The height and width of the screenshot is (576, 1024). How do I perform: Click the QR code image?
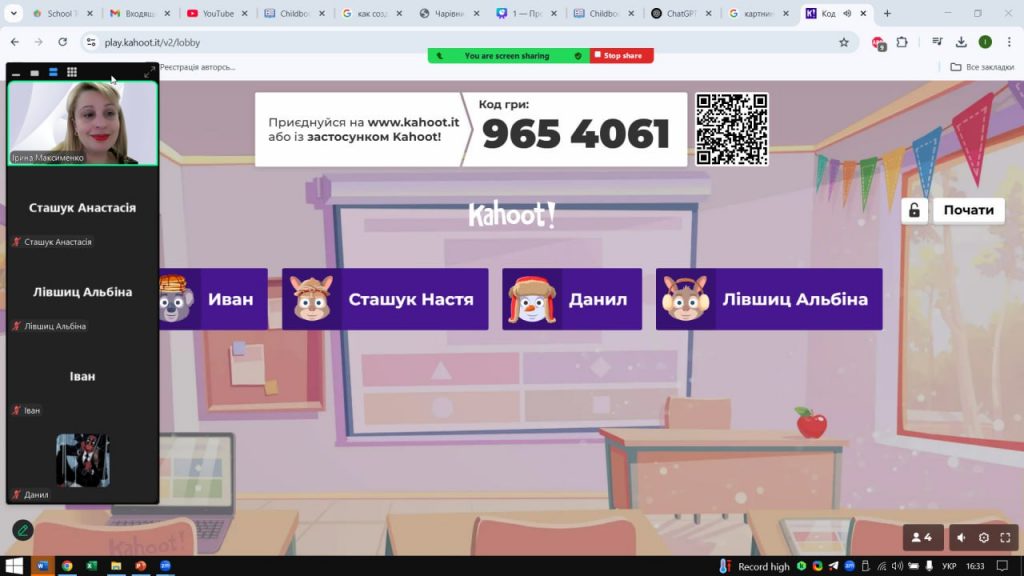coord(732,129)
